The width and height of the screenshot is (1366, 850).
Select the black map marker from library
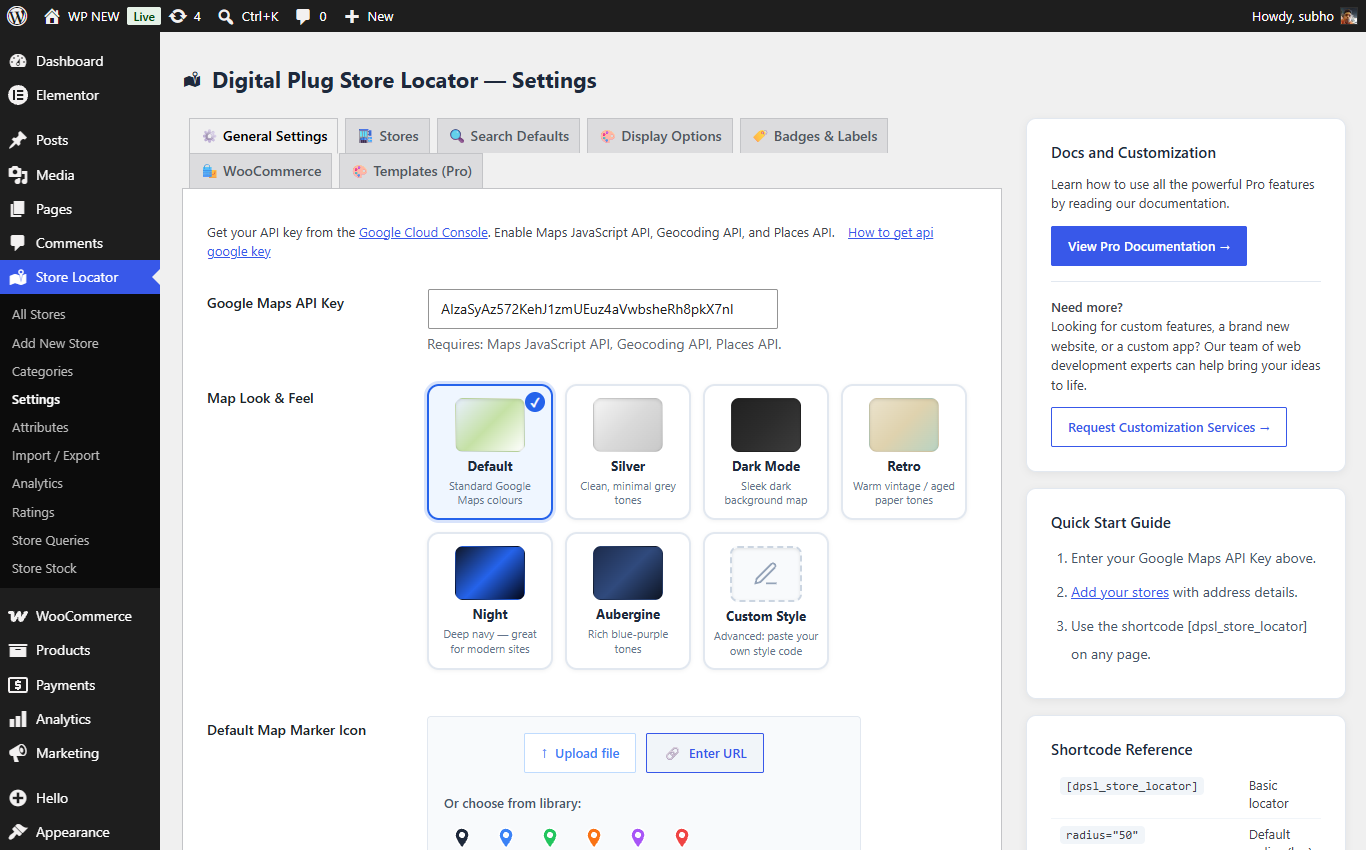pos(462,837)
